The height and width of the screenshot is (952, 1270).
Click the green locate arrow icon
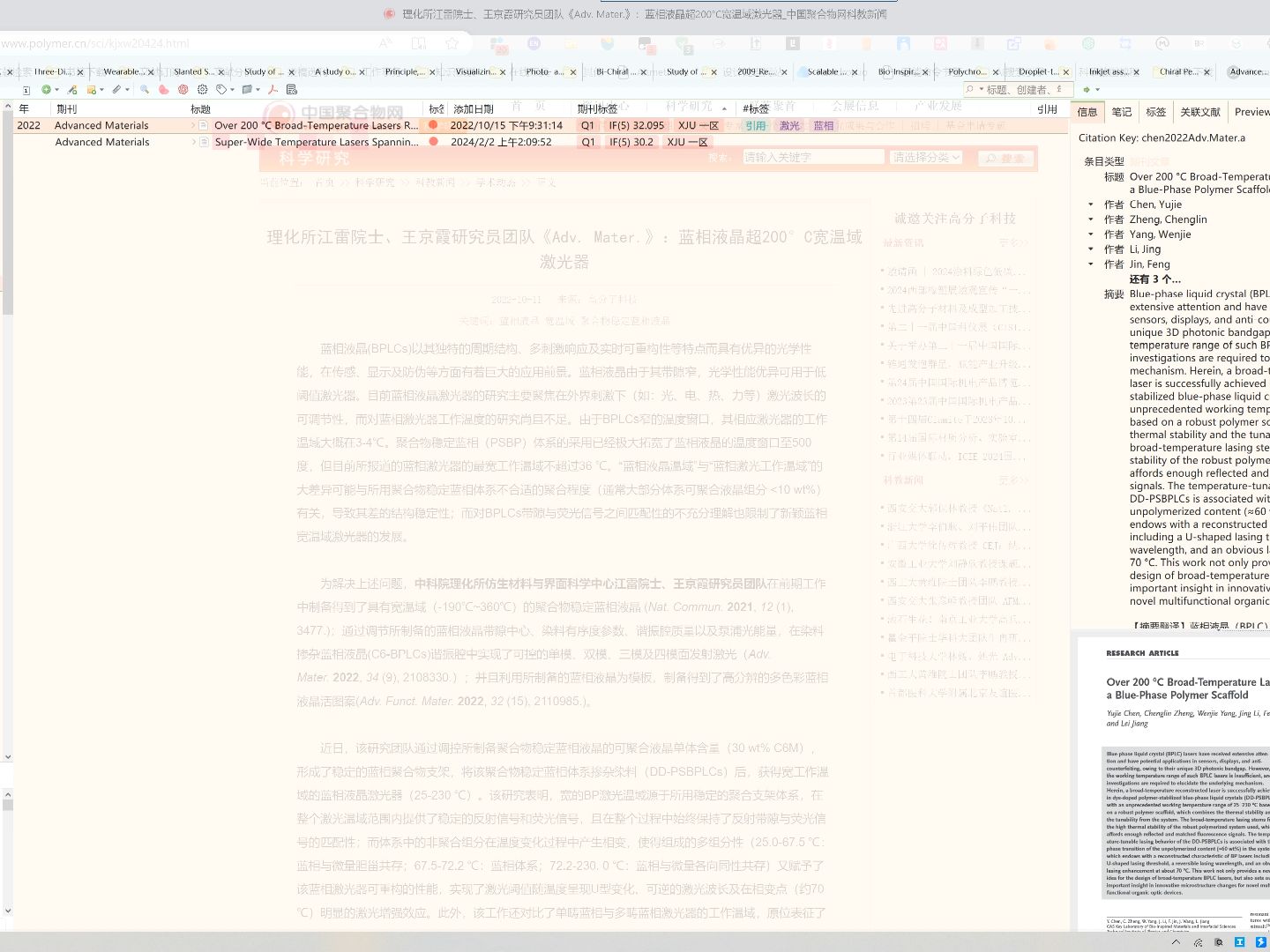tap(1087, 89)
